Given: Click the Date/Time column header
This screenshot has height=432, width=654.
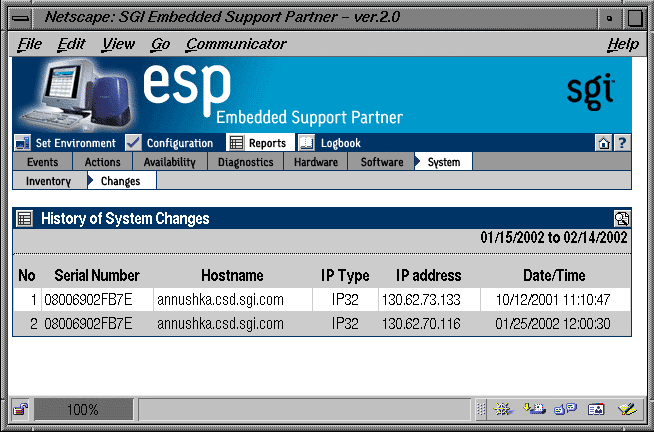Looking at the screenshot, I should tap(554, 275).
